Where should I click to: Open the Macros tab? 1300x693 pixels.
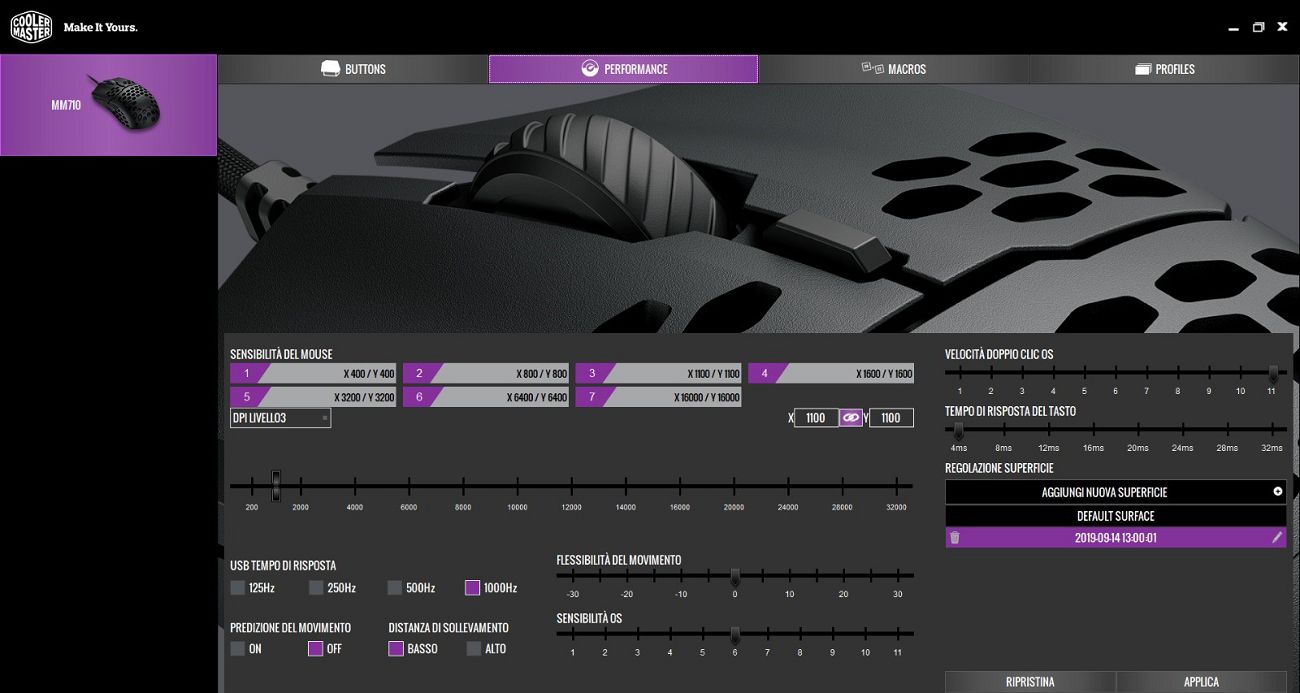click(x=894, y=69)
